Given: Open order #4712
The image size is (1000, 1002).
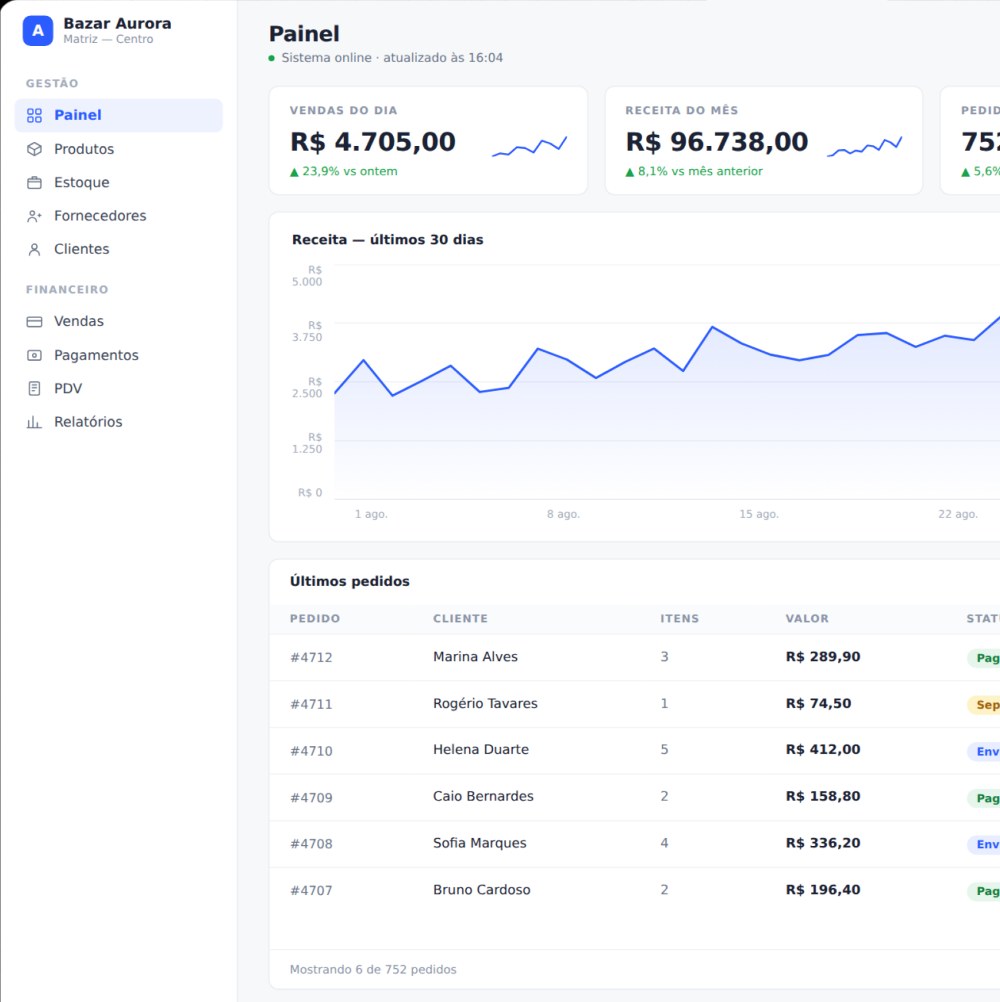Looking at the screenshot, I should click(311, 658).
